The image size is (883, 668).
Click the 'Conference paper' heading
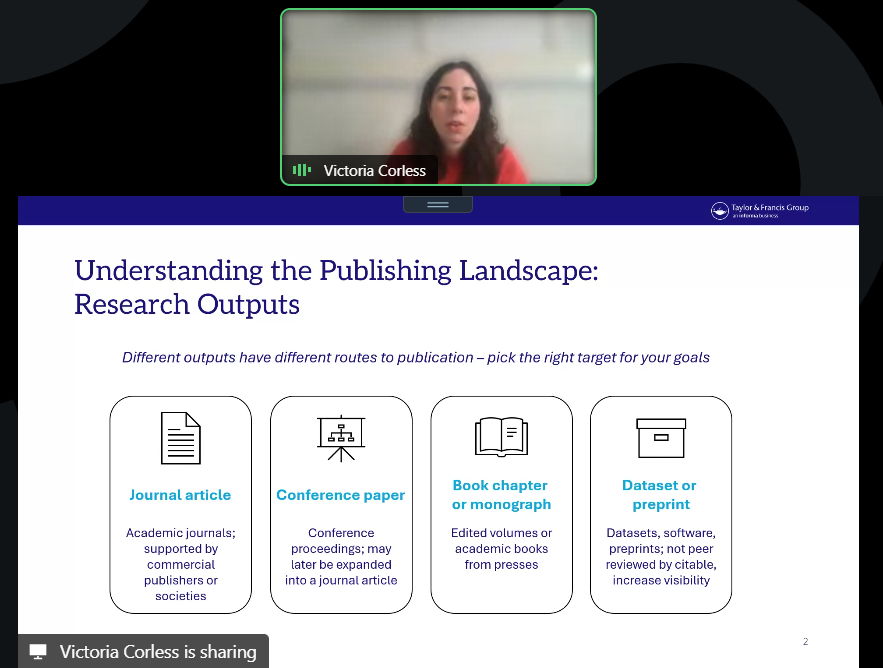[341, 495]
